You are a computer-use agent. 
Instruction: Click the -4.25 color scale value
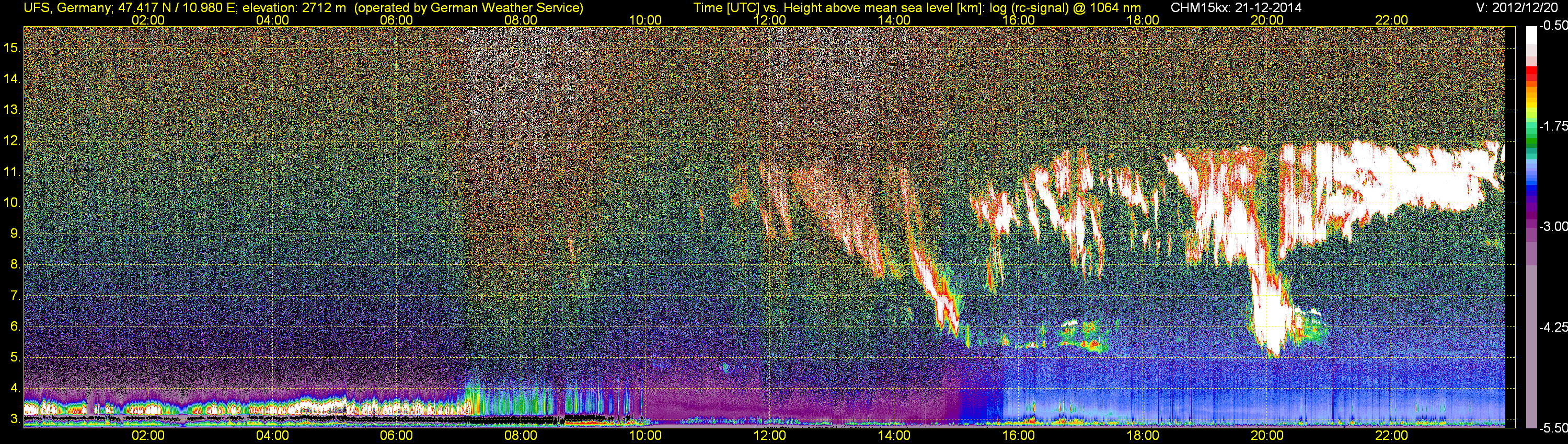pyautogui.click(x=1553, y=327)
